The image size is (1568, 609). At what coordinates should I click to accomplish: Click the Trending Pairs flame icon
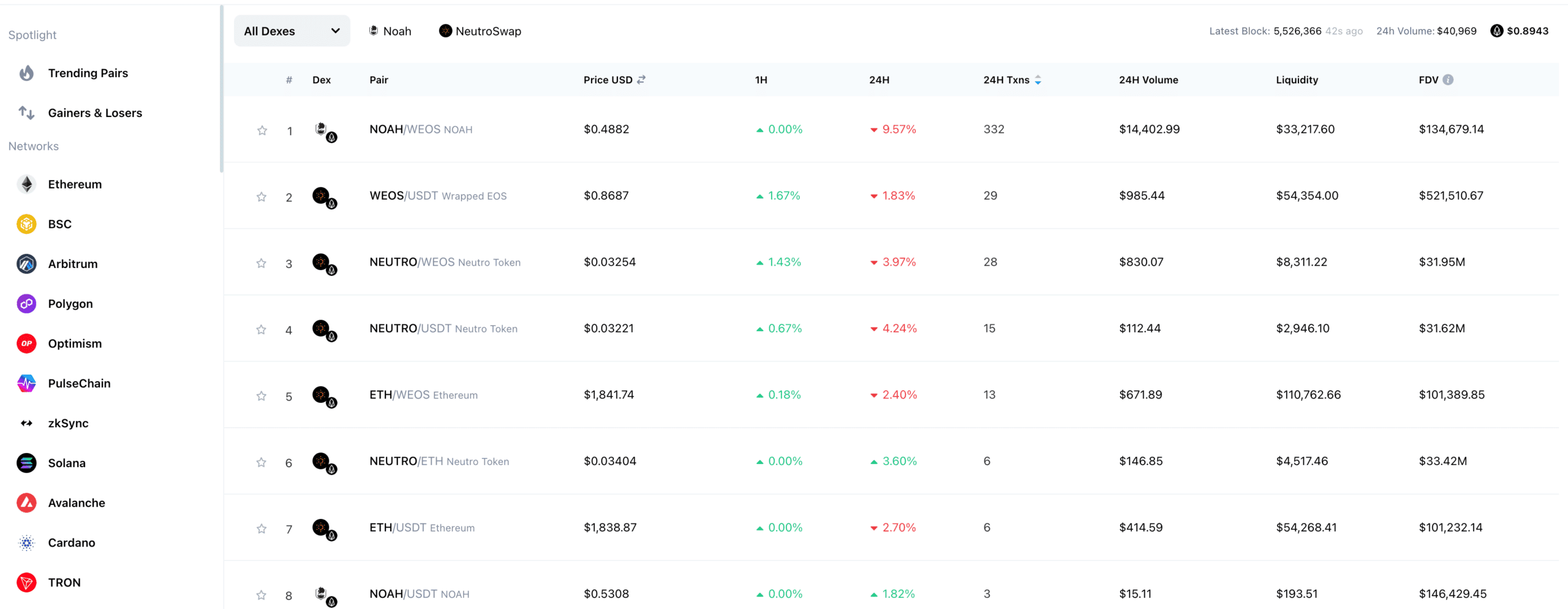coord(26,73)
